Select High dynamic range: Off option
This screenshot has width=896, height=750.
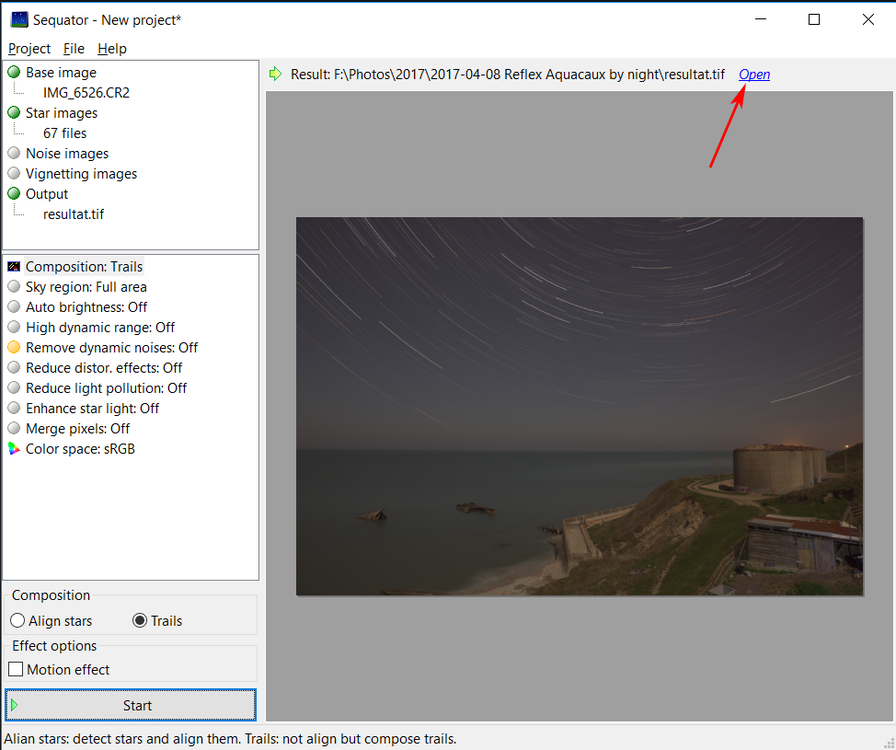pos(100,328)
